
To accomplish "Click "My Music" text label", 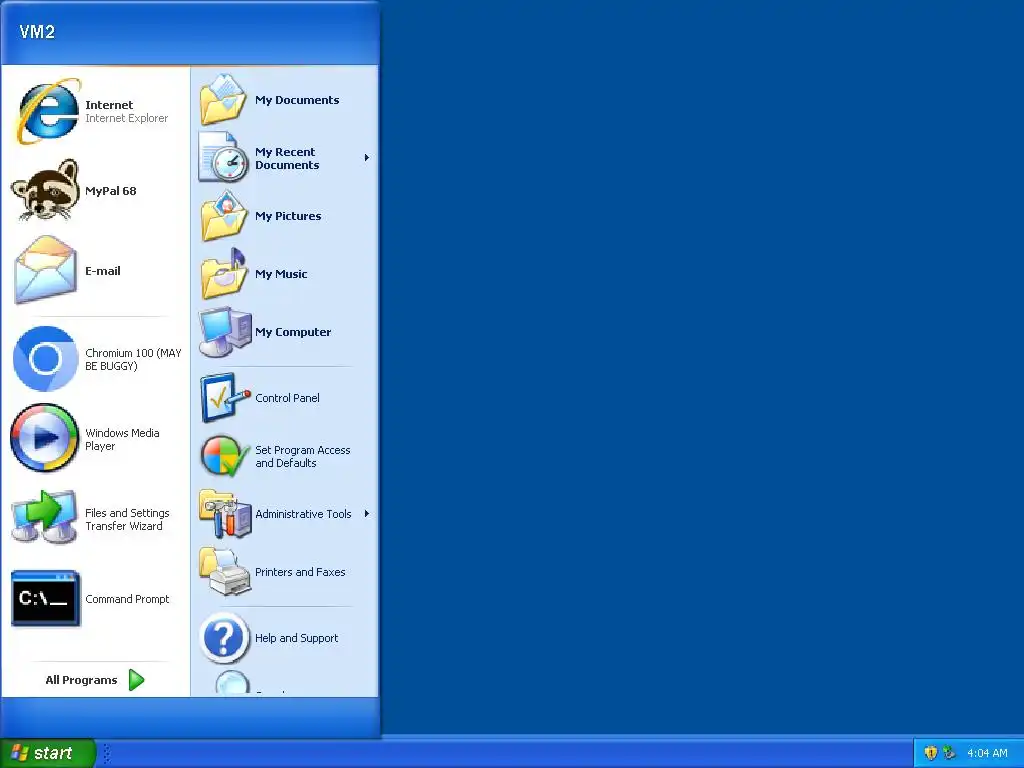I will (x=281, y=274).
